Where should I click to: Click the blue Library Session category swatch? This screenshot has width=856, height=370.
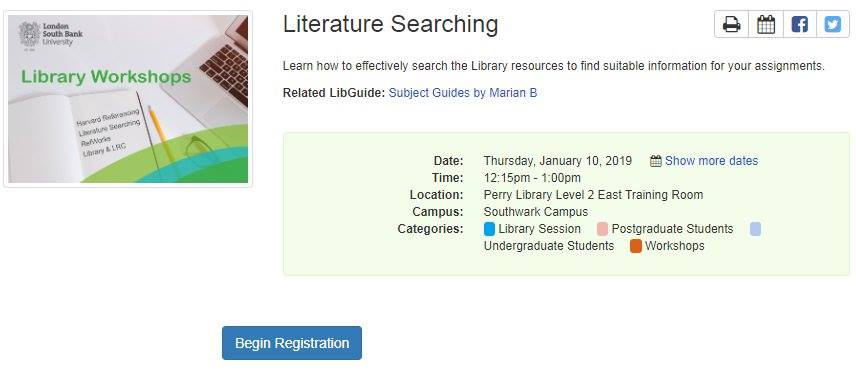489,229
